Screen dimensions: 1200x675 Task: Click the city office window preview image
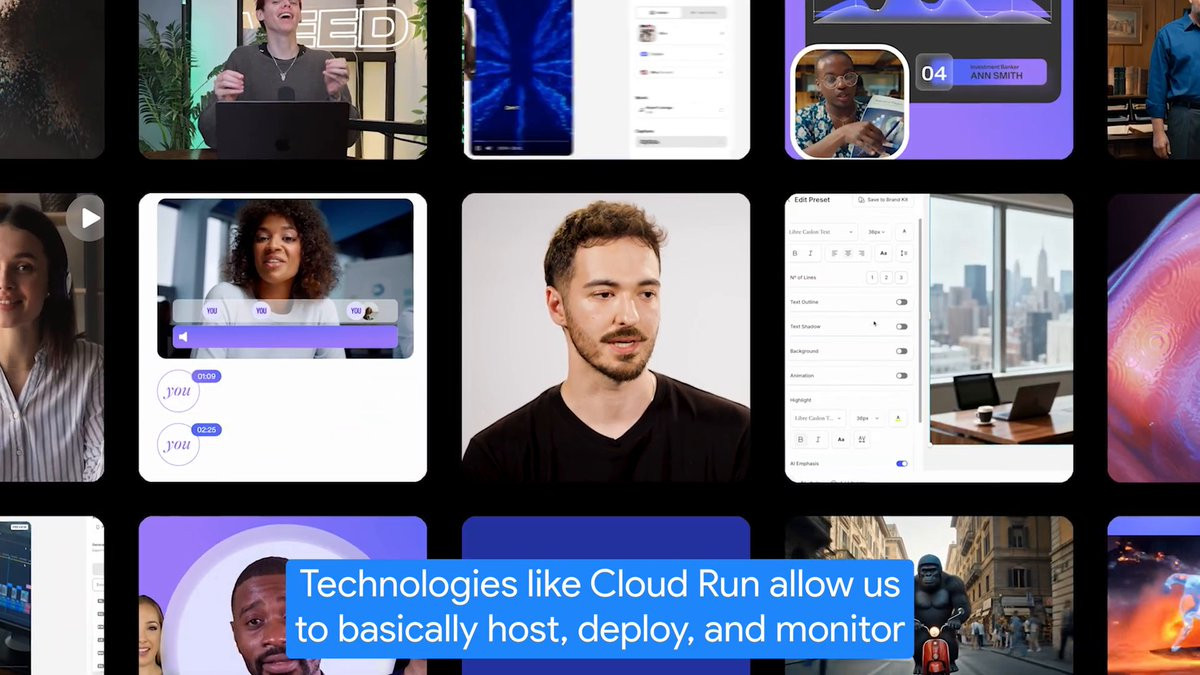[x=1001, y=320]
